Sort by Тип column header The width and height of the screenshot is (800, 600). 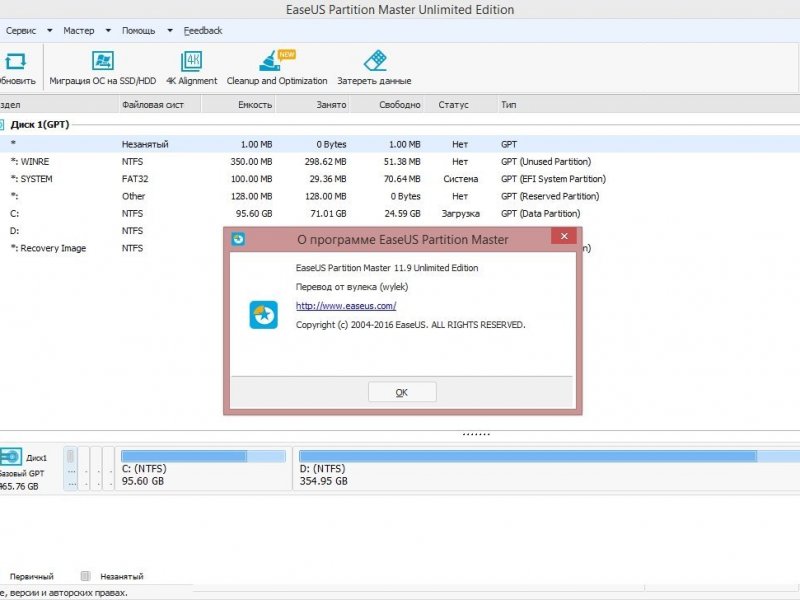click(x=648, y=105)
